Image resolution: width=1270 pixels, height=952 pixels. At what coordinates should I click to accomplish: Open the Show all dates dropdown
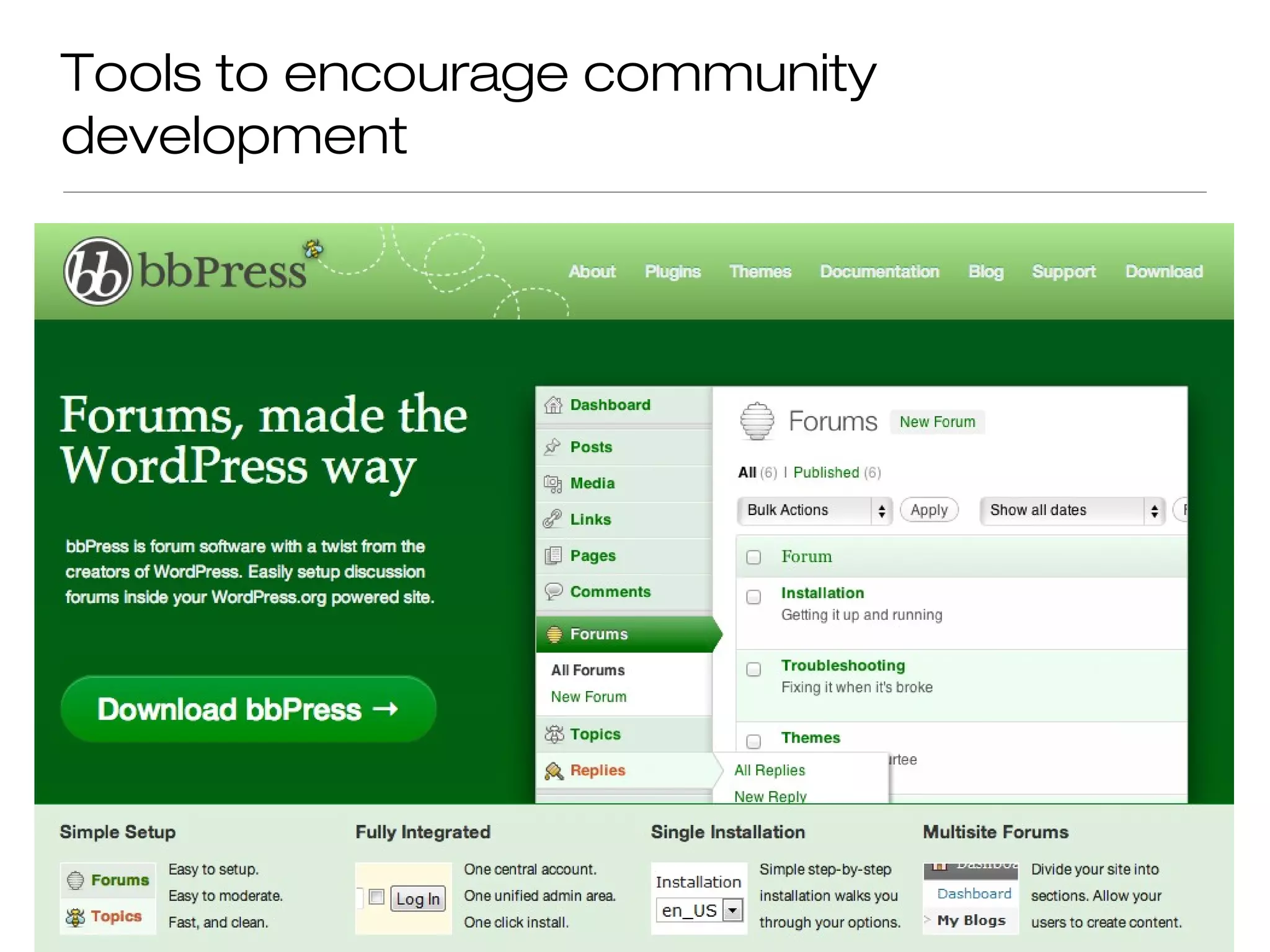[1073, 511]
